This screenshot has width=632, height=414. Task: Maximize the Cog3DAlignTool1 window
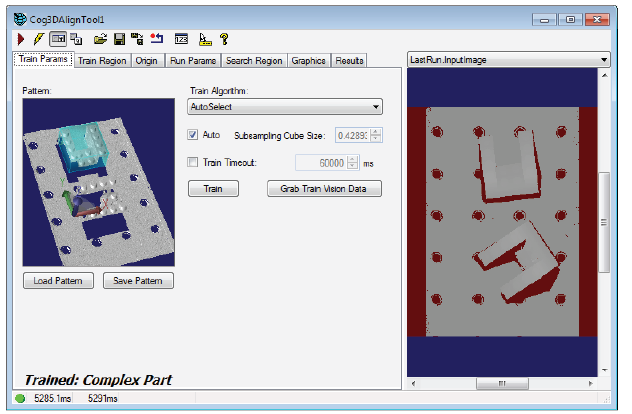tap(570, 19)
